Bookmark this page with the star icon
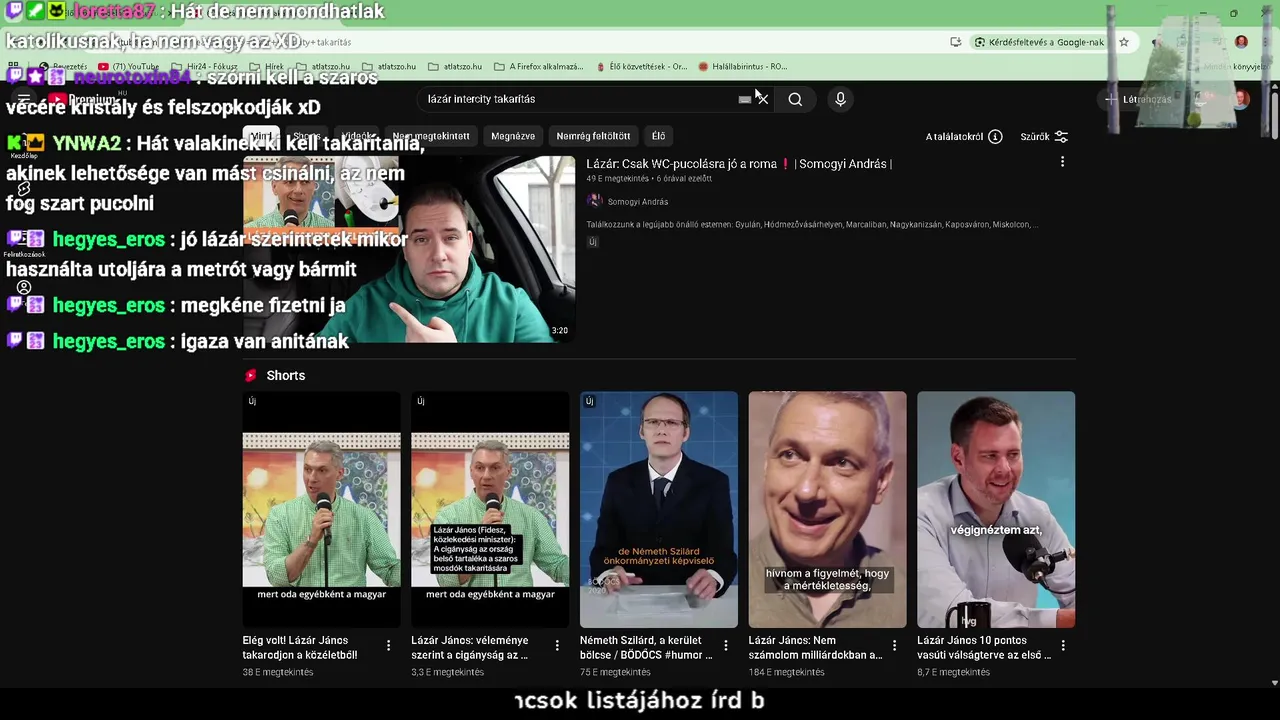1280x720 pixels. 1124,42
